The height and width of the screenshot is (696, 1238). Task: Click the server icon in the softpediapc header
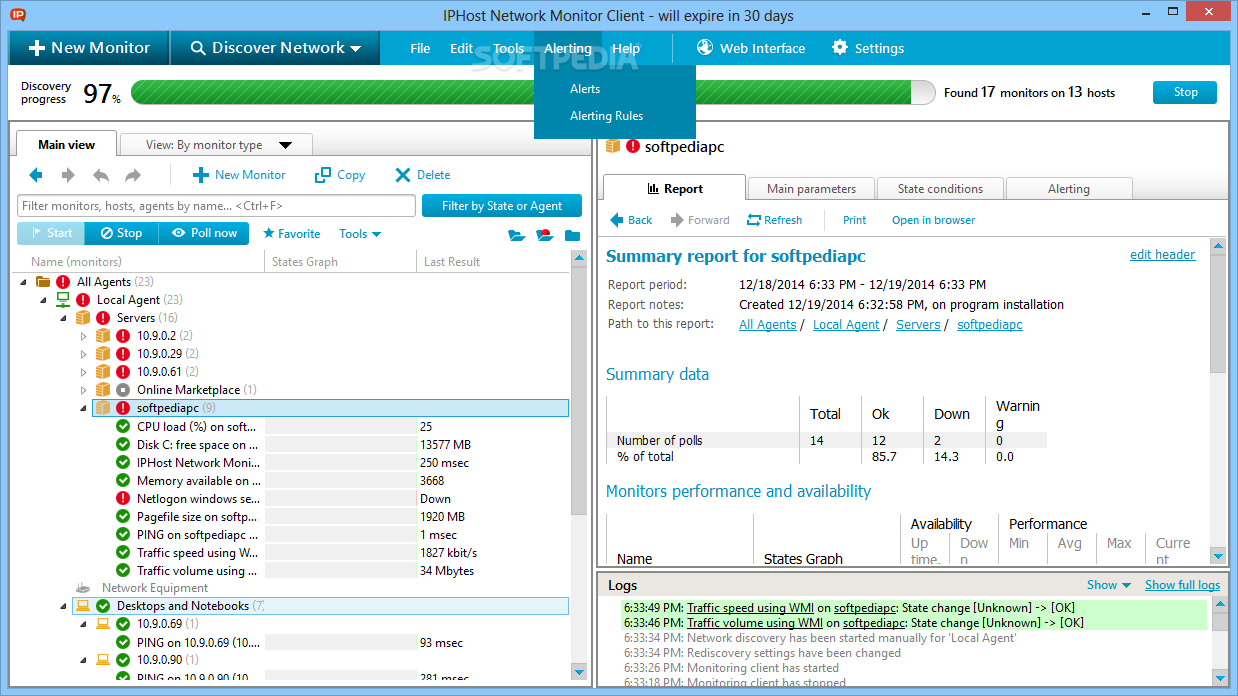[x=613, y=146]
